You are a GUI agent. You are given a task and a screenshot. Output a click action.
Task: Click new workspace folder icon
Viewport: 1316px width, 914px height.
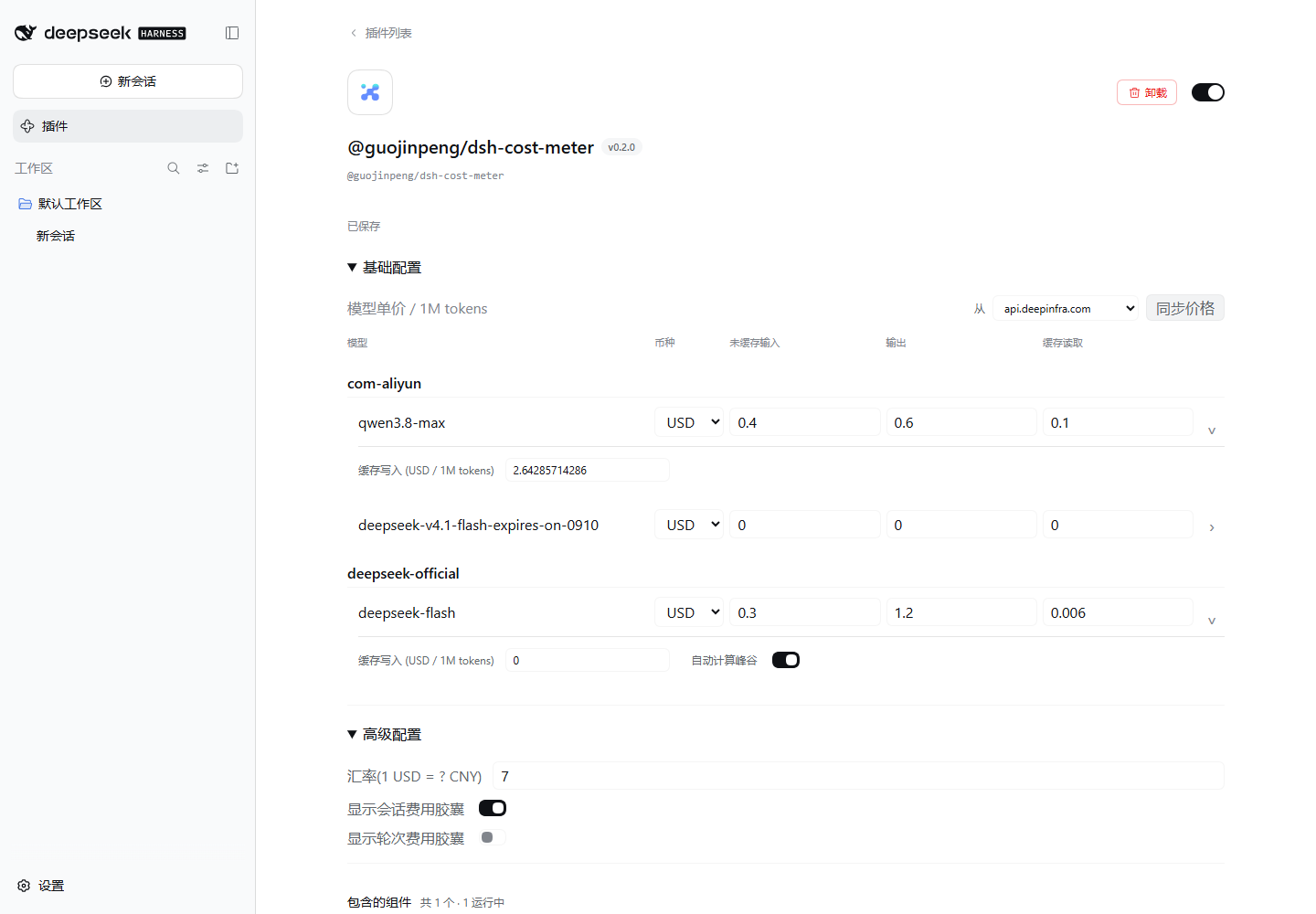232,168
